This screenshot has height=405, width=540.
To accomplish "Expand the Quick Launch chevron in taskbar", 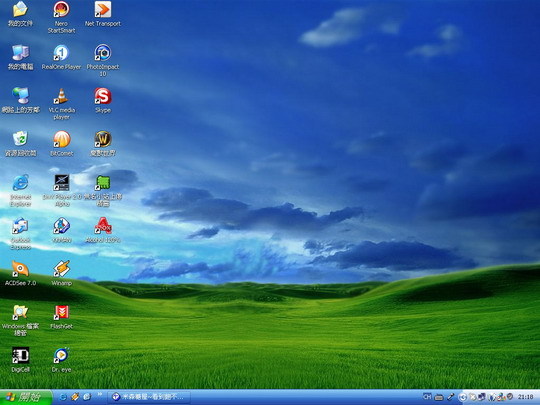I will click(x=100, y=394).
